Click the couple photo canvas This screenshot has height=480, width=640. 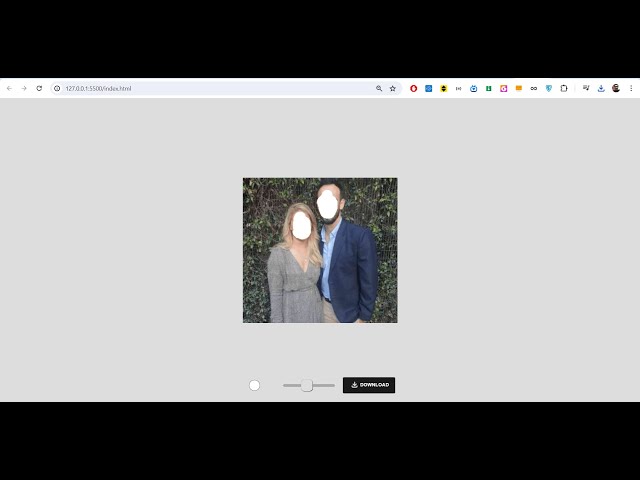point(320,250)
